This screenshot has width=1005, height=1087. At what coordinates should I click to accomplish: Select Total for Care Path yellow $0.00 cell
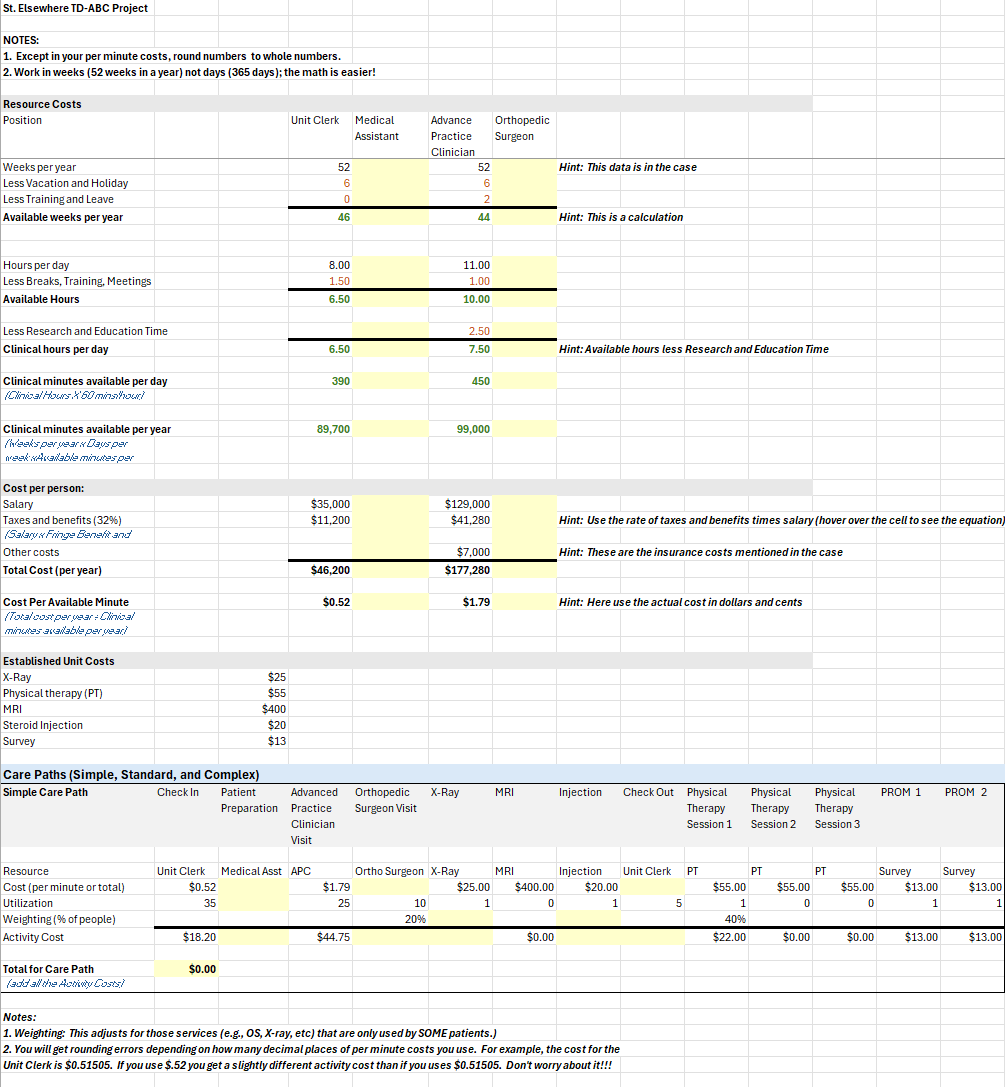[x=186, y=968]
